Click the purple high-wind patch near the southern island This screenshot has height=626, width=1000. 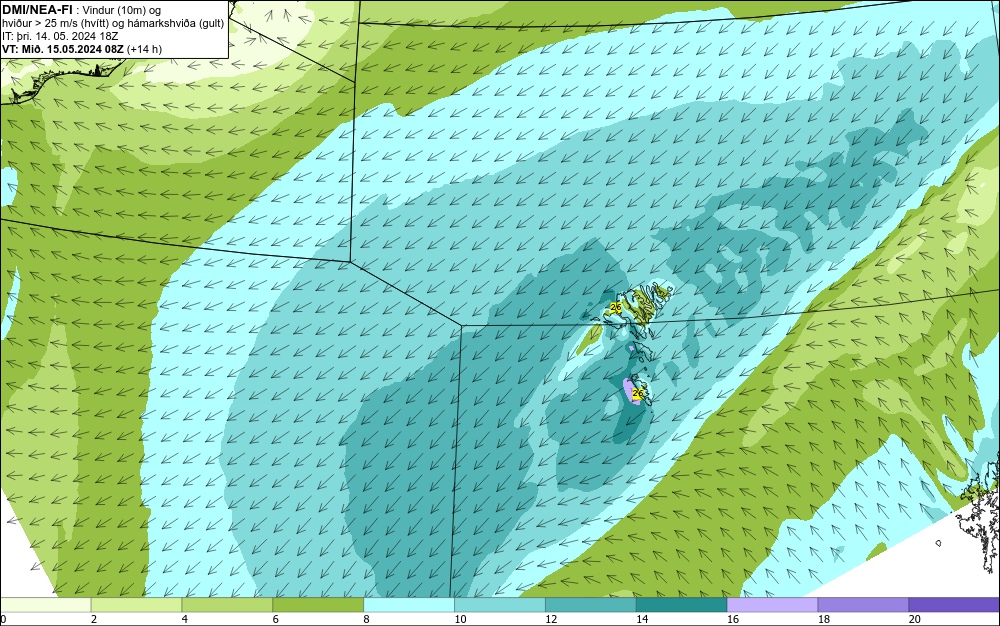coord(631,390)
